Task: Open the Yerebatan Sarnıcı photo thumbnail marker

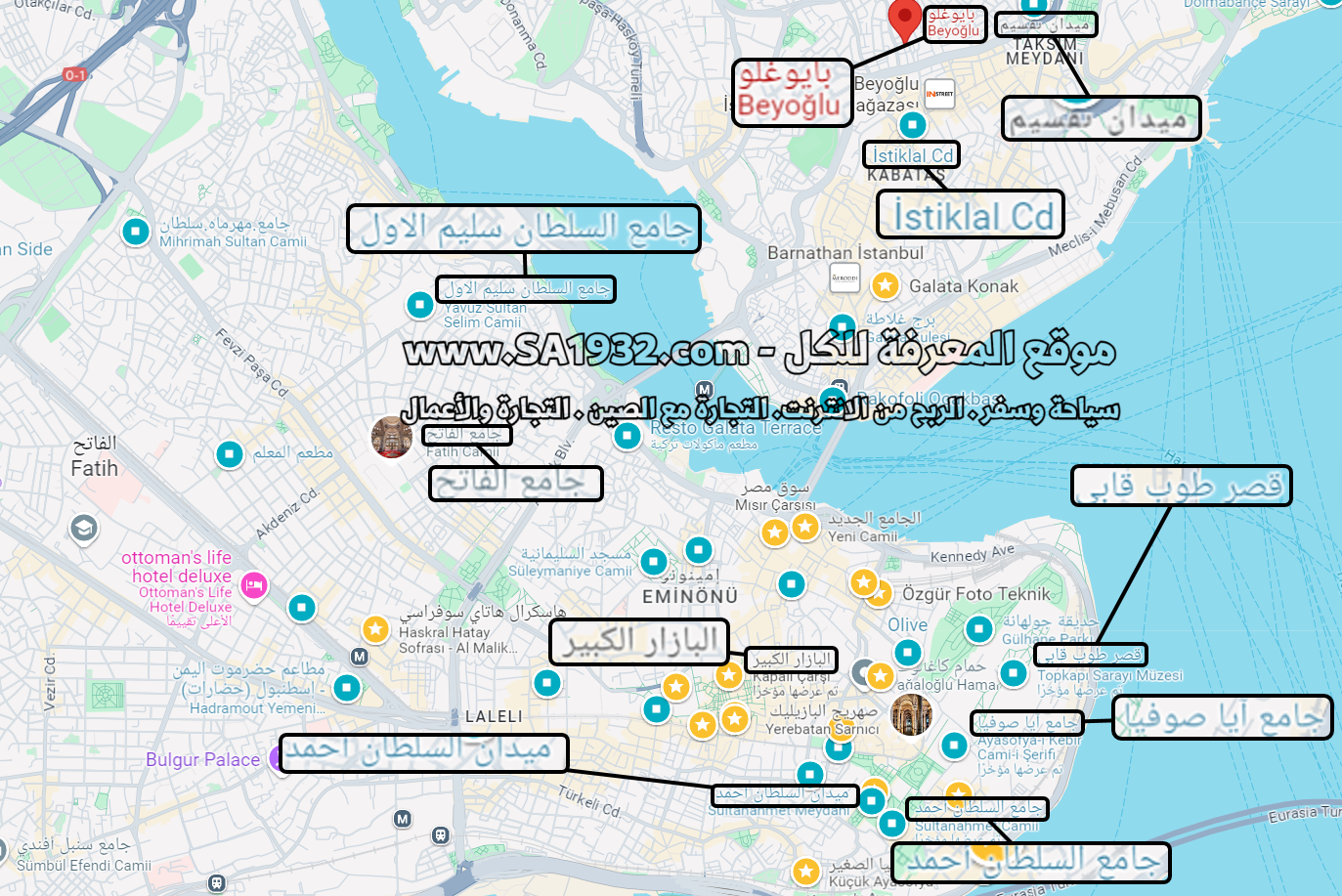Action: tap(912, 715)
